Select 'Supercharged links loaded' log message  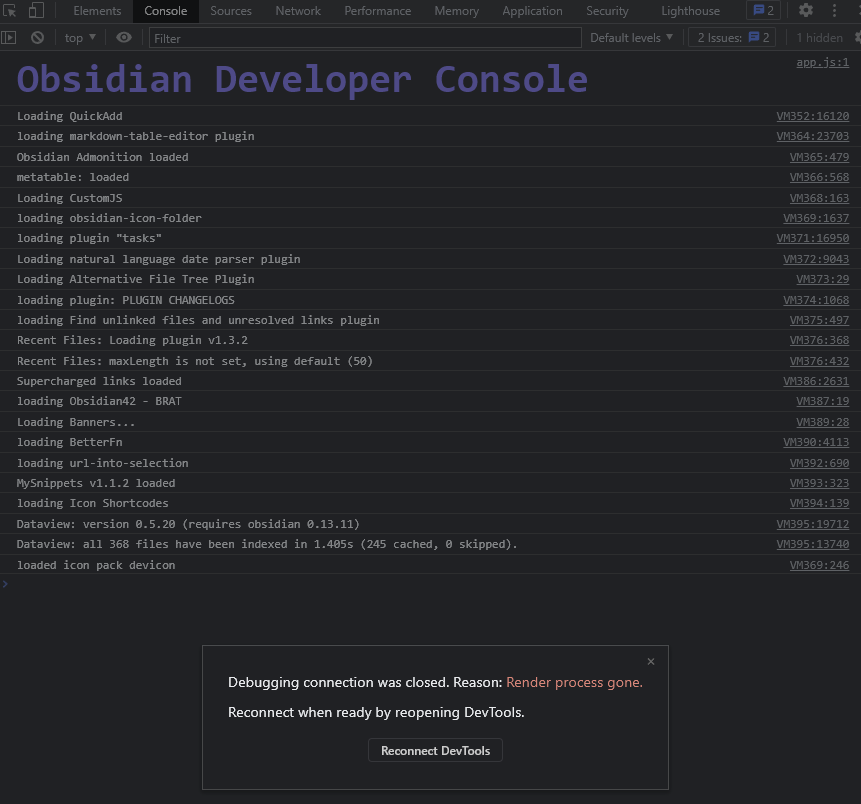click(x=99, y=381)
